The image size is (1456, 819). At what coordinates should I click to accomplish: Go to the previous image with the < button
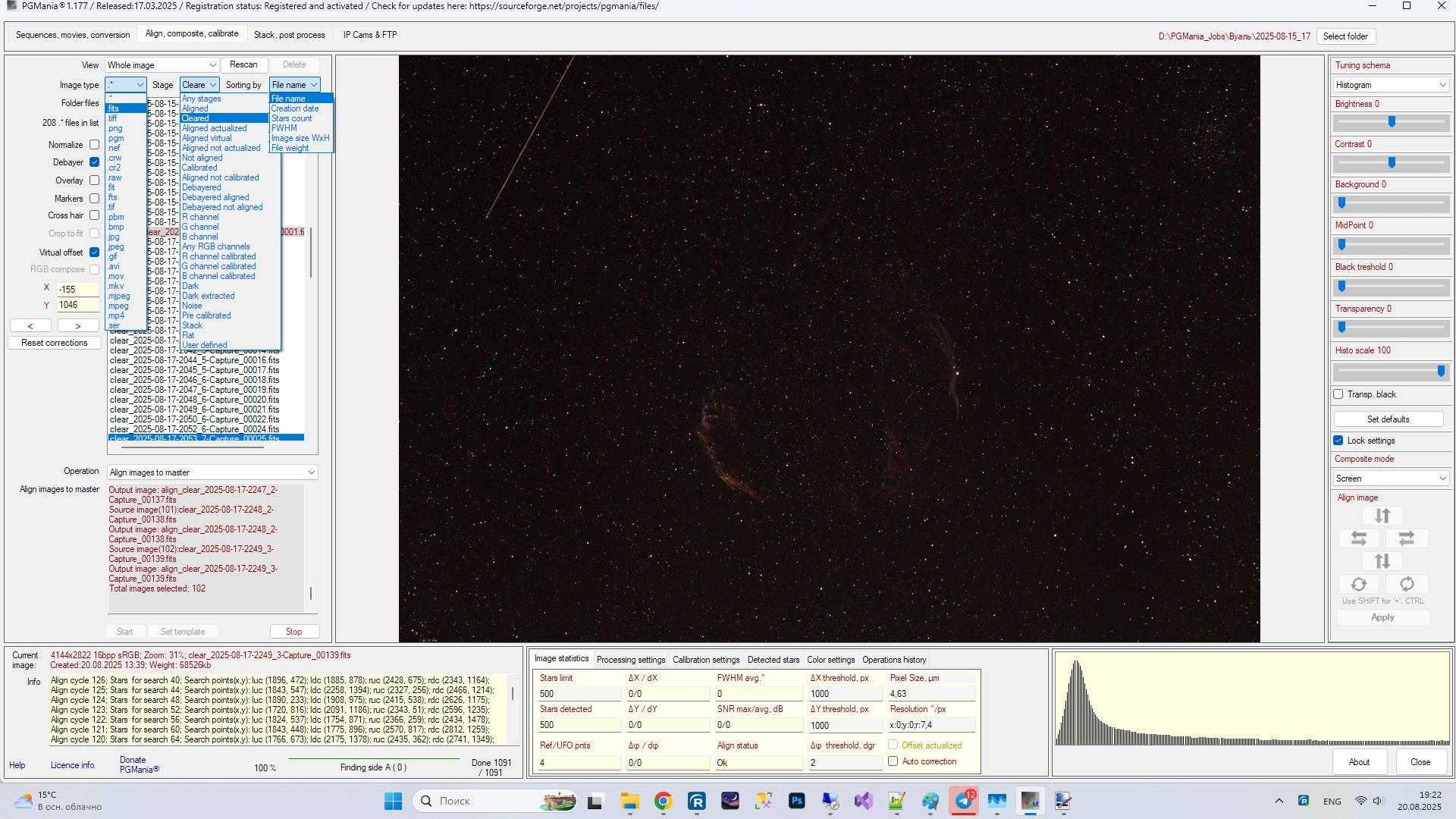tap(30, 326)
